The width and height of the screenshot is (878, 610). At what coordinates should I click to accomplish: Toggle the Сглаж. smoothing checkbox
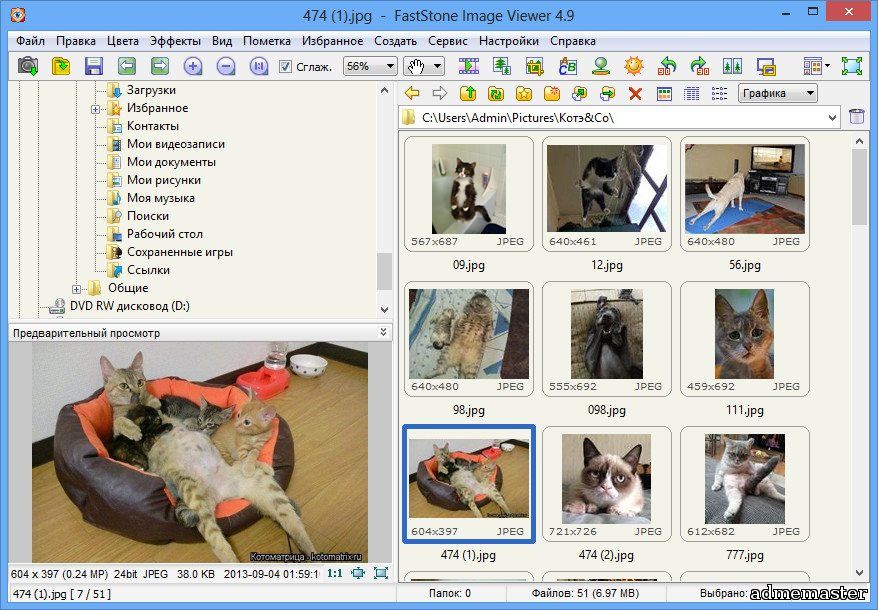[286, 67]
